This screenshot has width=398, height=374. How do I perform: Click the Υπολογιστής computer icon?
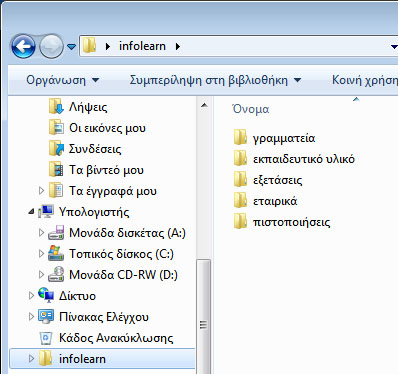[46, 212]
